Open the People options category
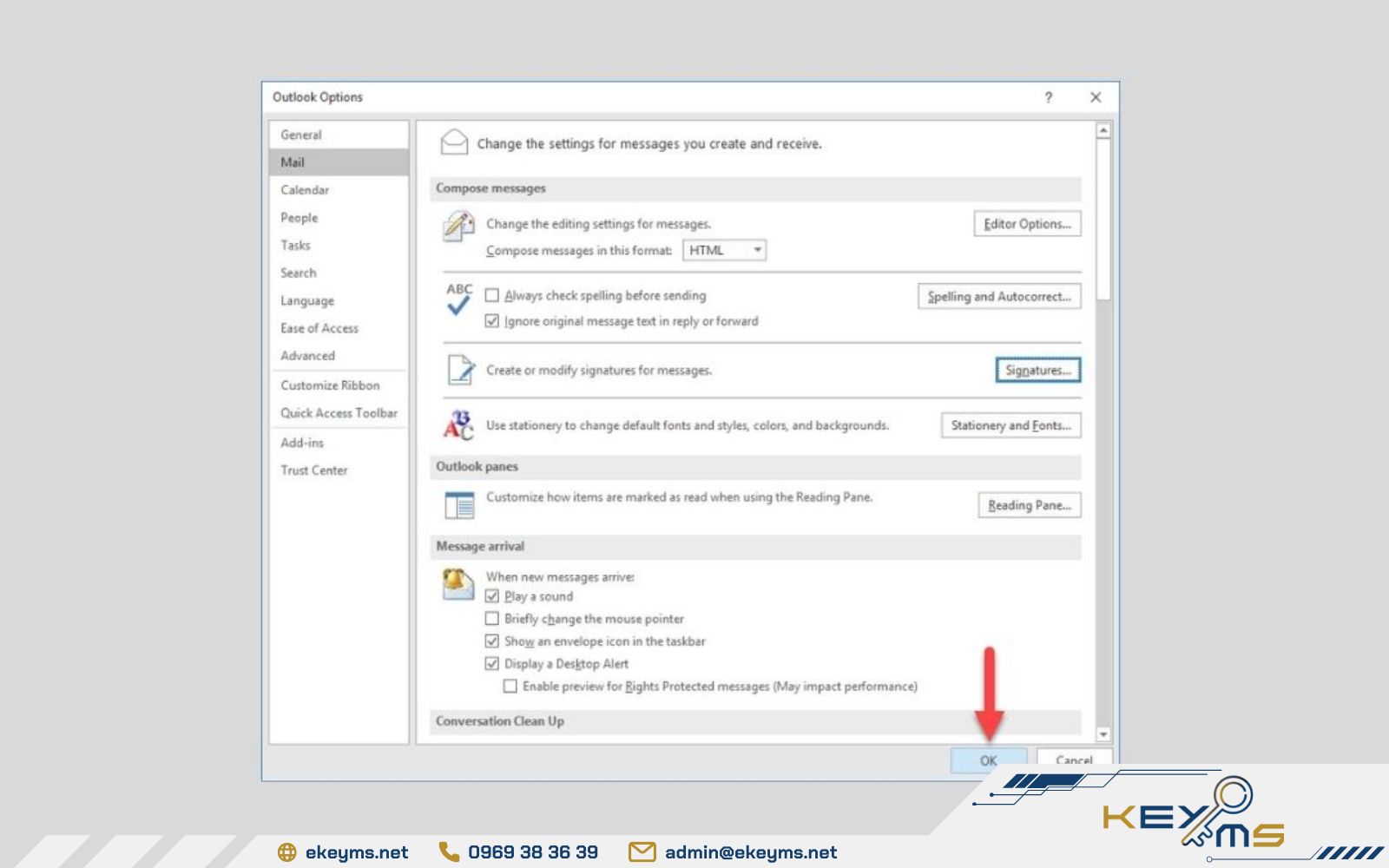The width and height of the screenshot is (1389, 868). (x=339, y=218)
